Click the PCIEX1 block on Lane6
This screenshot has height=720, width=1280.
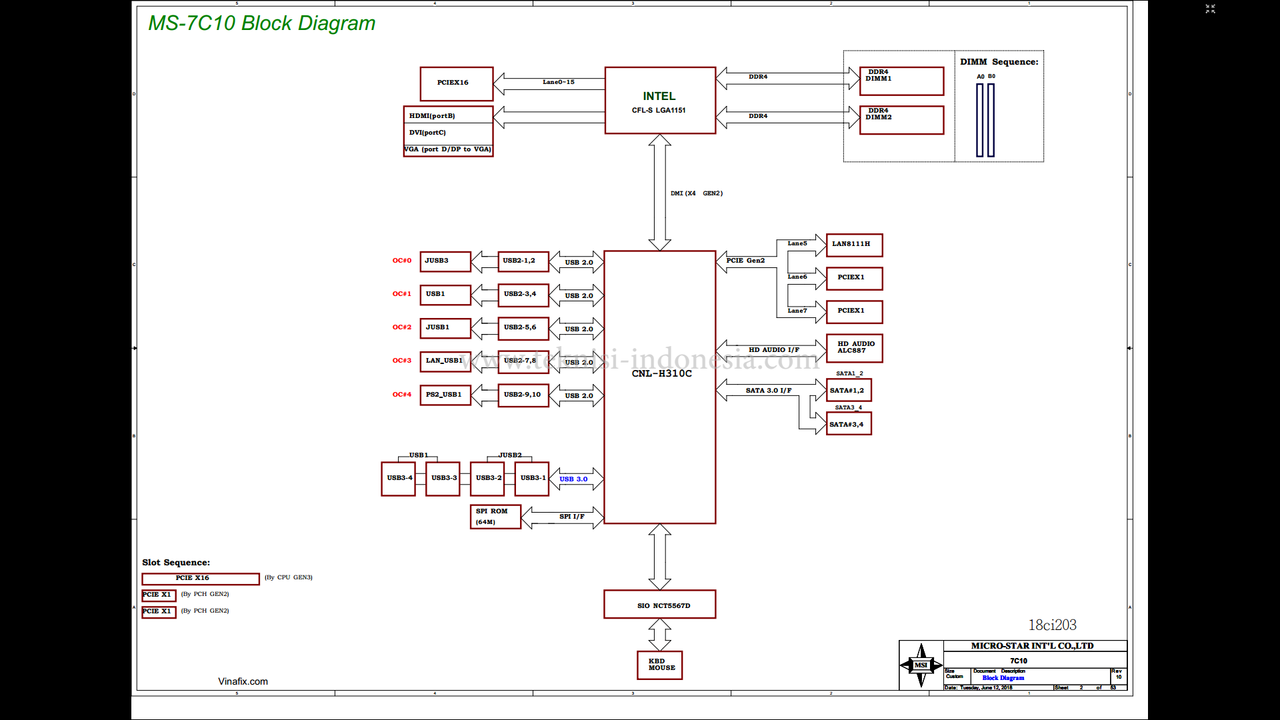pos(854,277)
